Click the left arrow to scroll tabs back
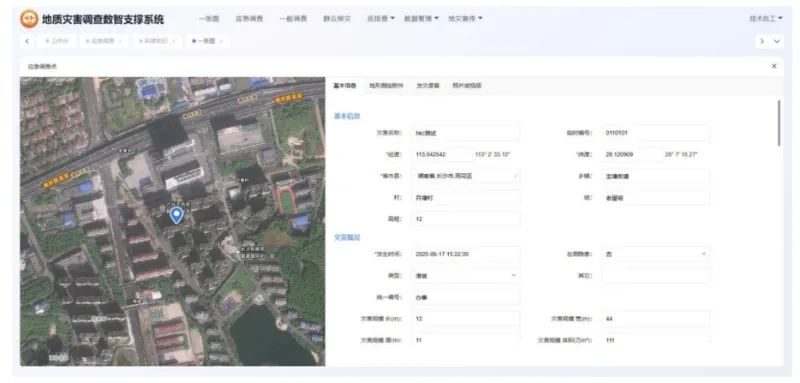800x383 pixels. tap(27, 41)
